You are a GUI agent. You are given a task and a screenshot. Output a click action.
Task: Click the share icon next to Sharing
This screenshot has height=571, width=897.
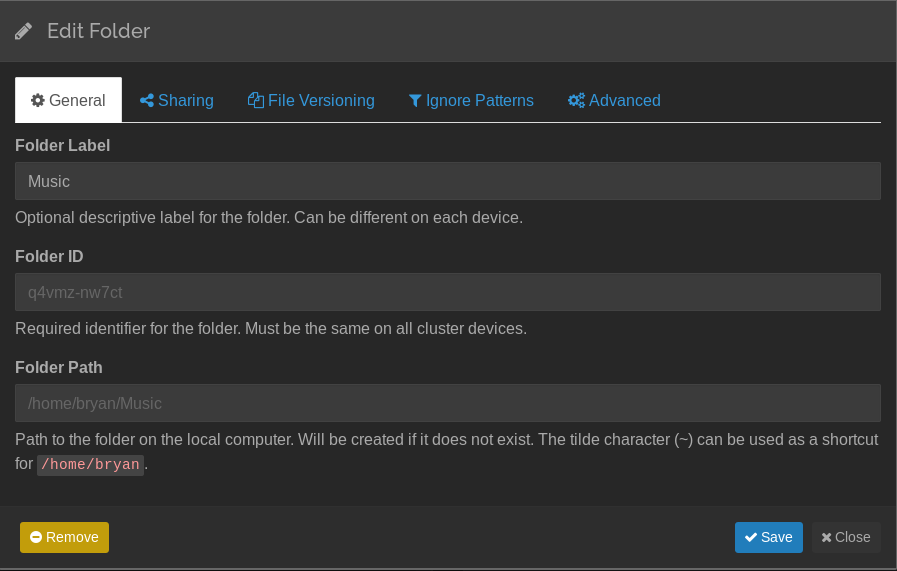147,100
